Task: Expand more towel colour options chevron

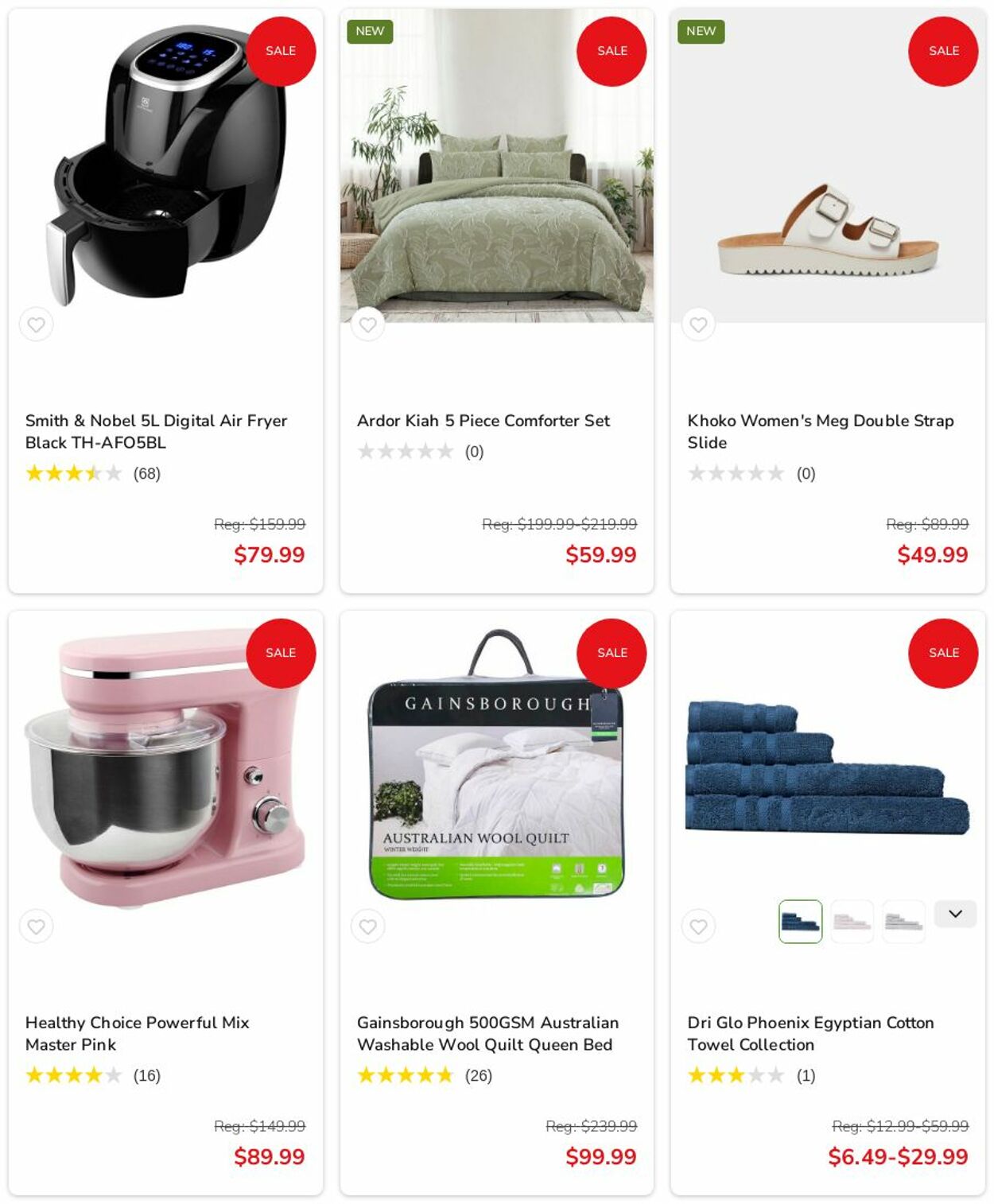Action: tap(955, 914)
